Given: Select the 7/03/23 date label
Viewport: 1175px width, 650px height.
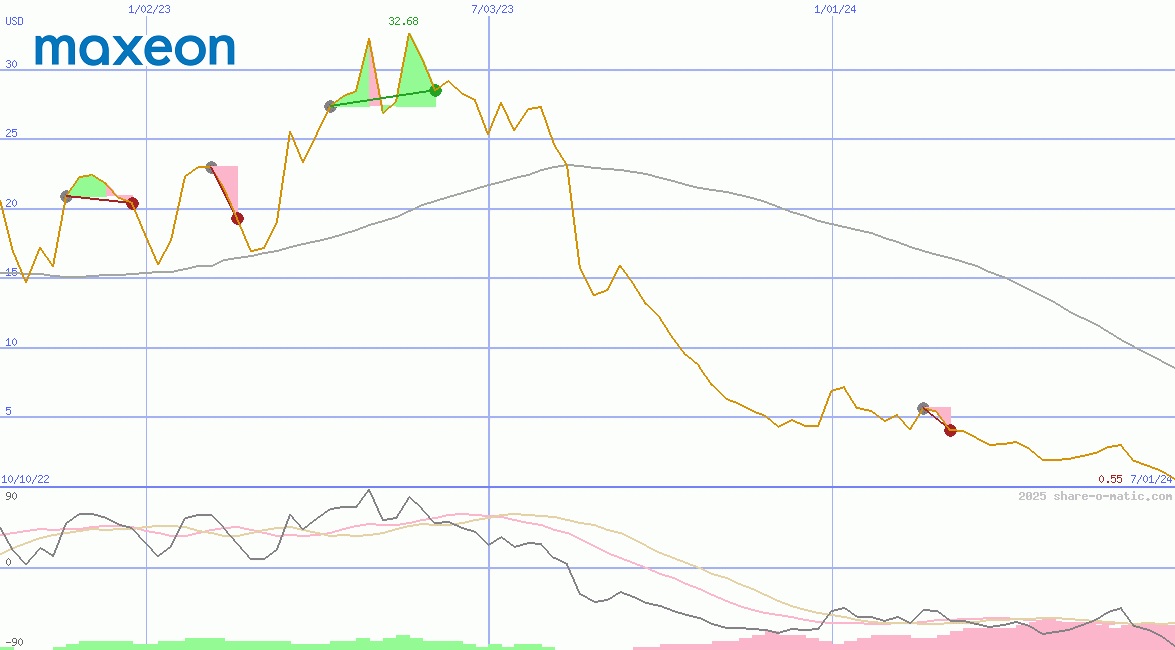Looking at the screenshot, I should pyautogui.click(x=492, y=9).
